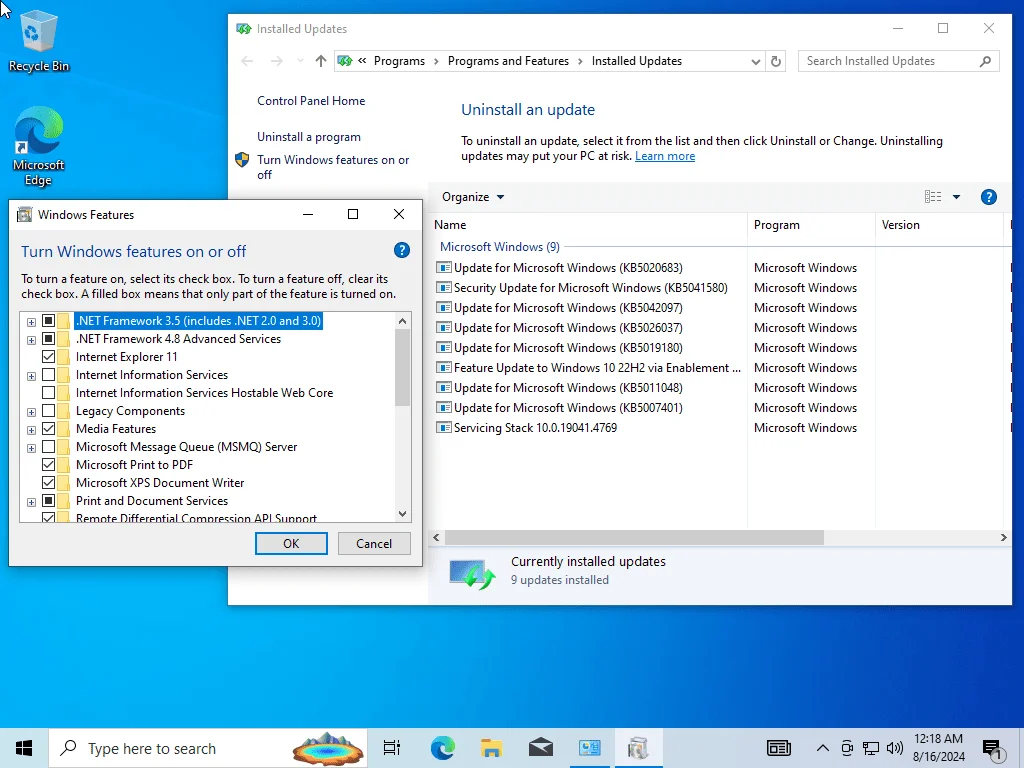Click Cancel in the Windows Features dialog

click(374, 543)
